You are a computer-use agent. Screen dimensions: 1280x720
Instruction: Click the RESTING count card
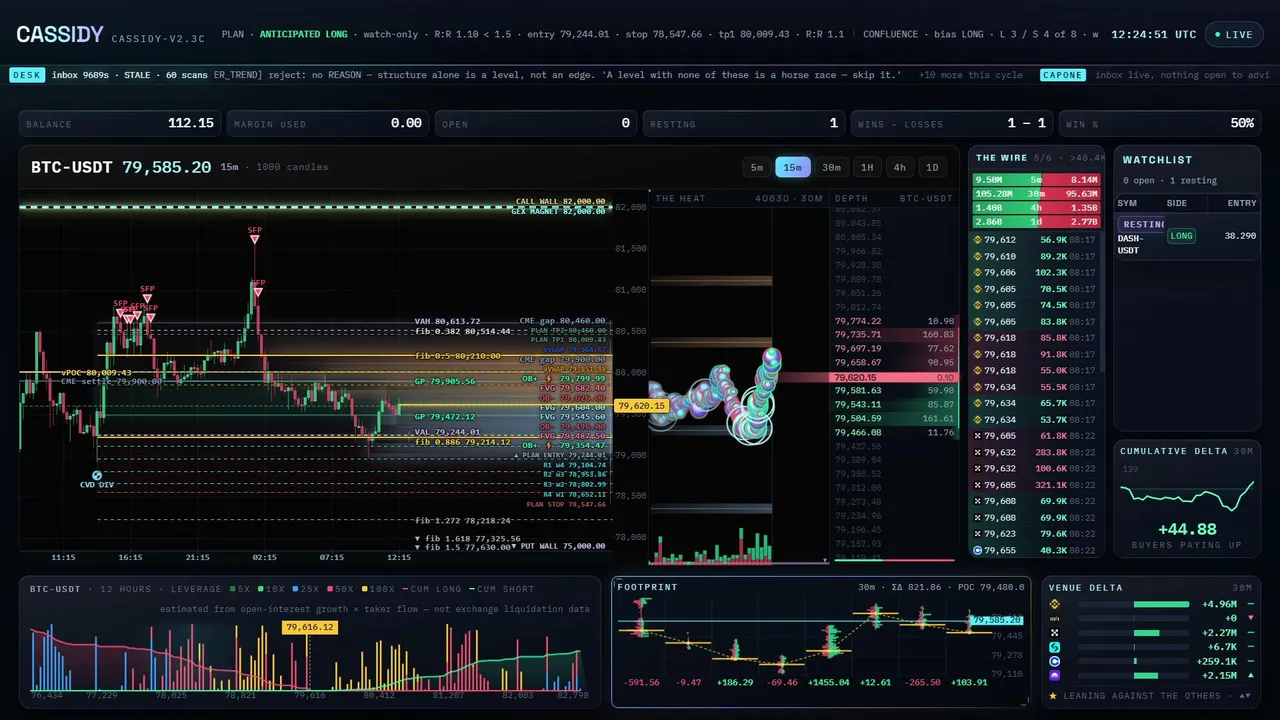[745, 123]
